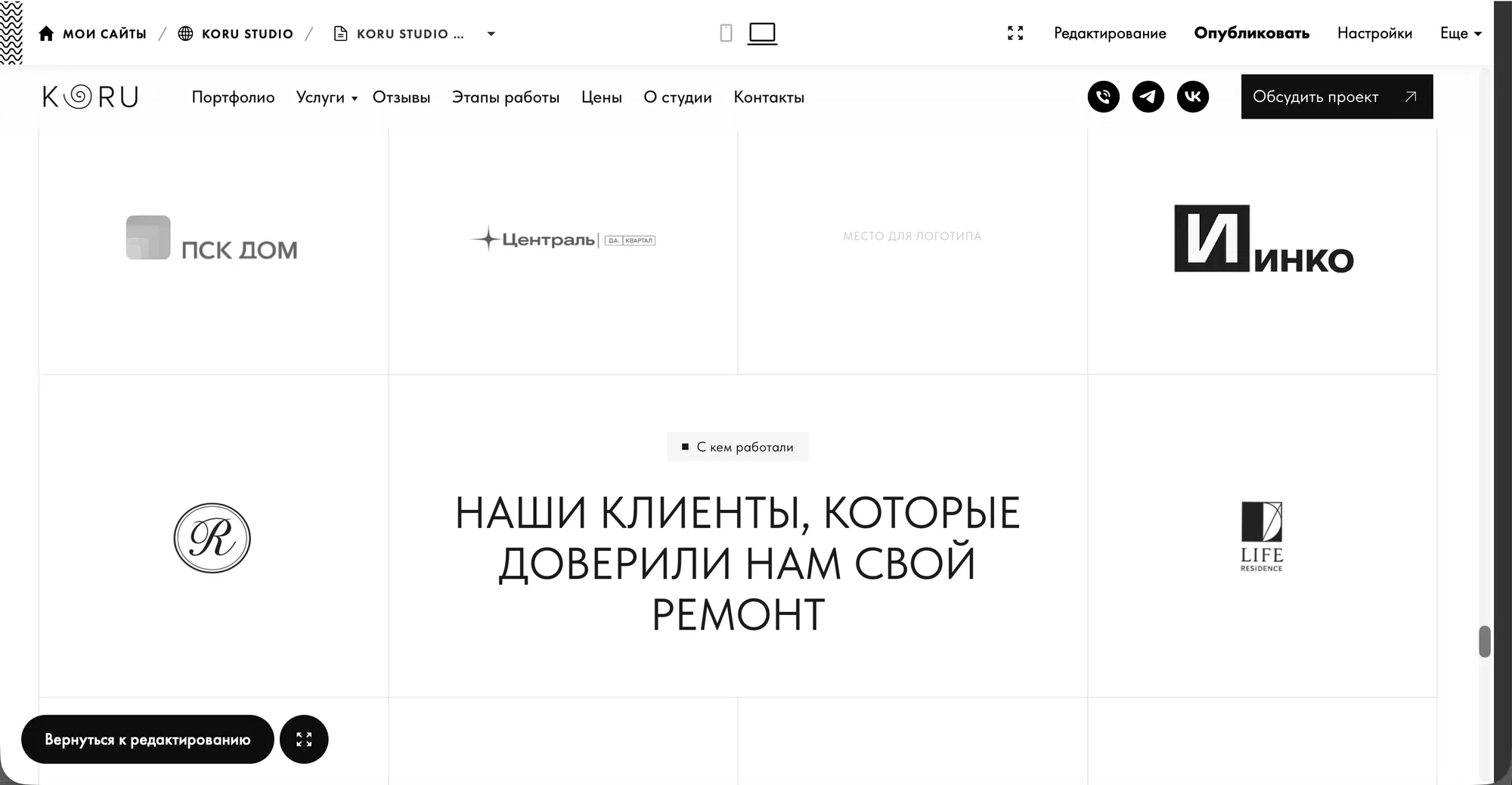1512x785 pixels.
Task: Click the Telegram round icon
Action: 1148,97
